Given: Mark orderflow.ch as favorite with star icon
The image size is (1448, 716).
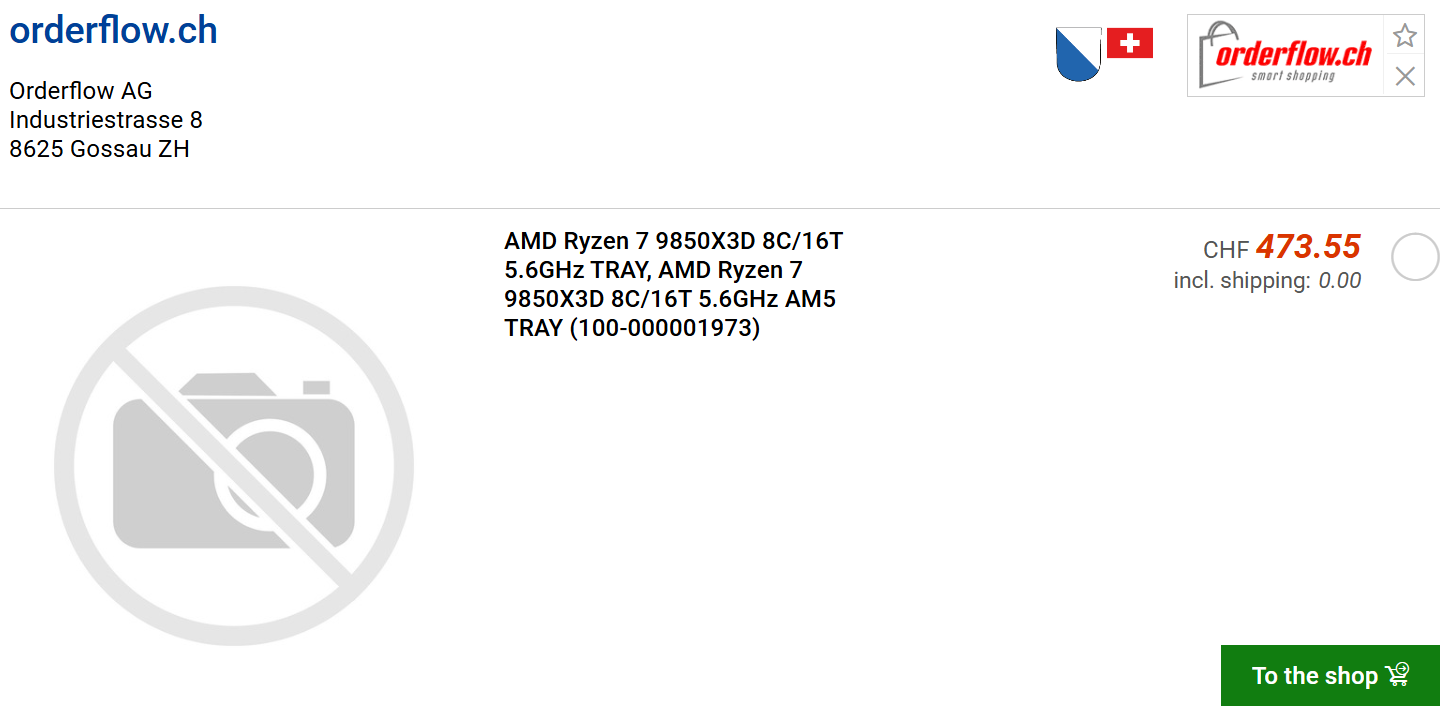Looking at the screenshot, I should (x=1405, y=36).
